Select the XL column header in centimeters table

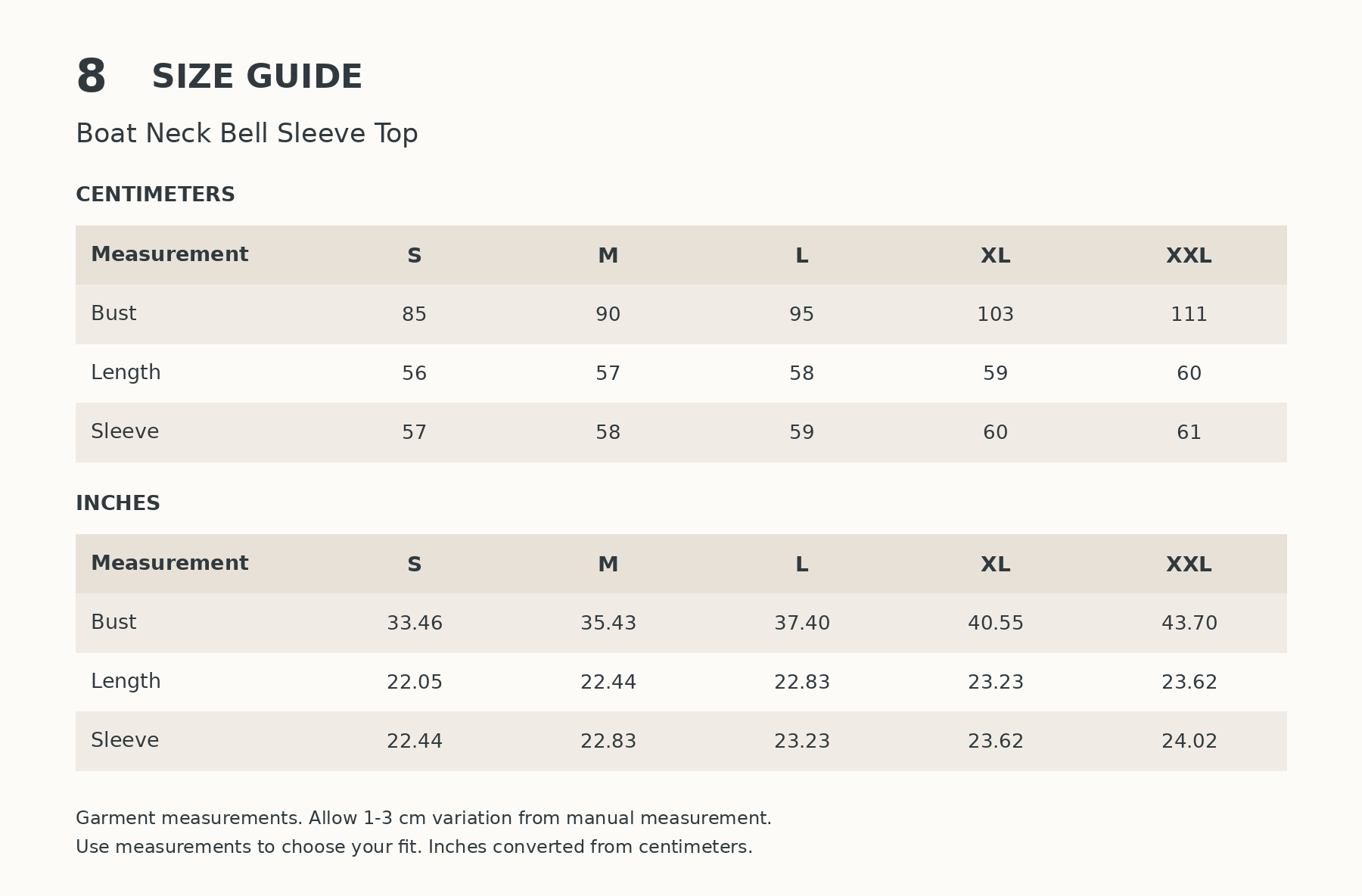point(995,256)
